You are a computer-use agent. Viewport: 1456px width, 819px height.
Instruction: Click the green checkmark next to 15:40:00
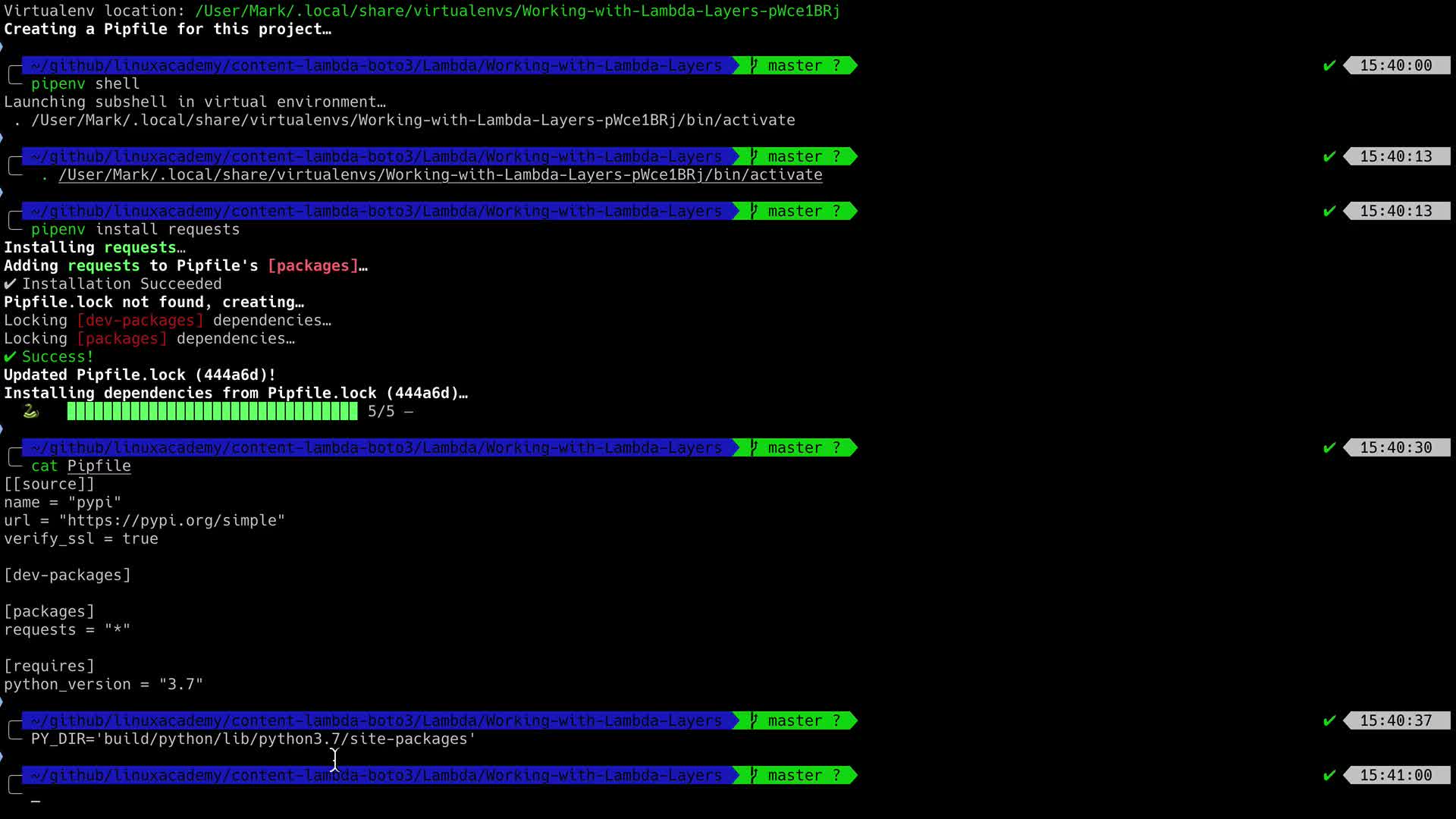(x=1329, y=66)
